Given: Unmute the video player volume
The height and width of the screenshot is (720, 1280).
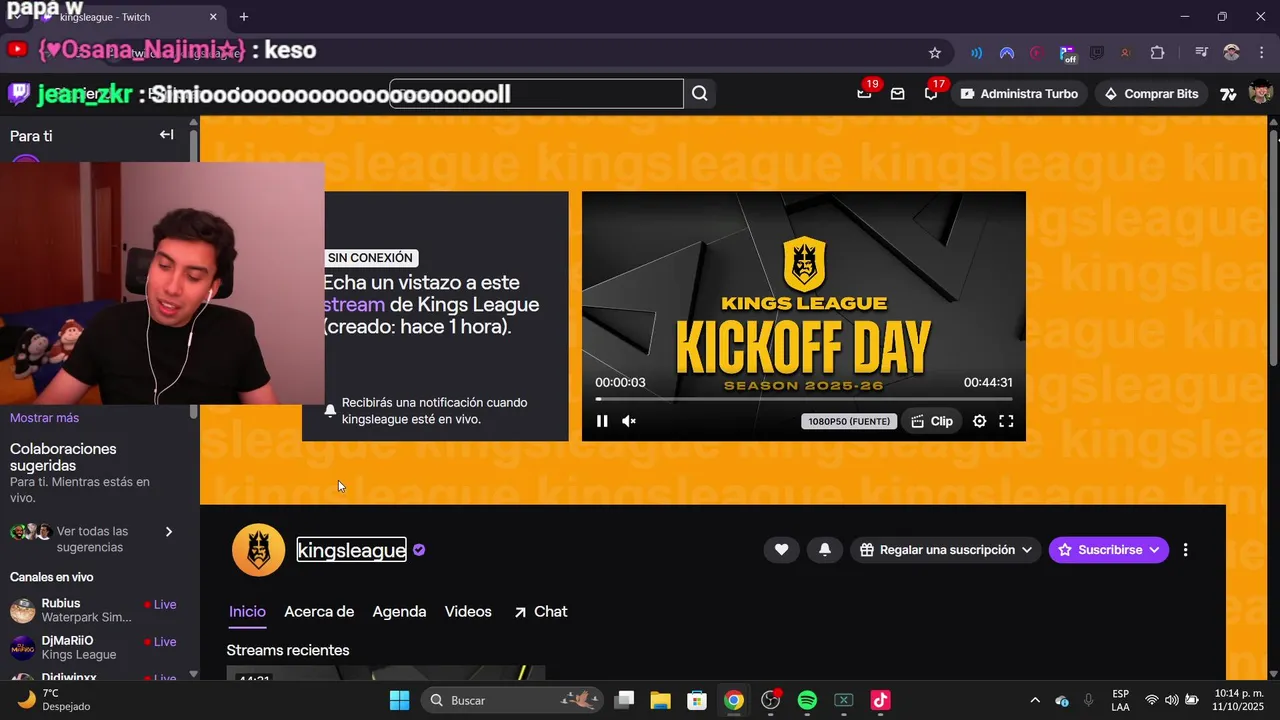Looking at the screenshot, I should (629, 421).
